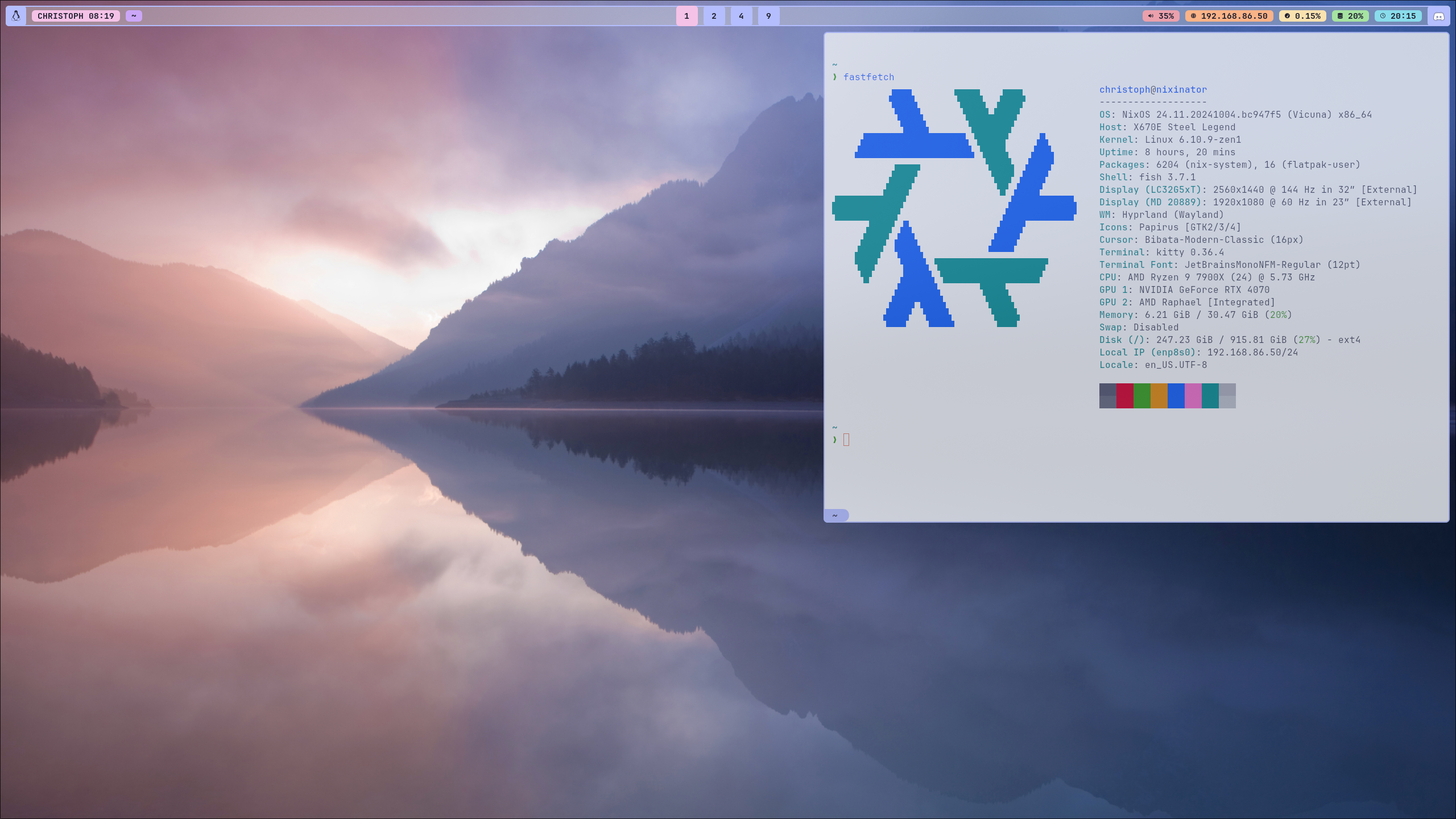The height and width of the screenshot is (819, 1456).
Task: Select the kitty tab labeled tilde
Action: pyautogui.click(x=835, y=515)
